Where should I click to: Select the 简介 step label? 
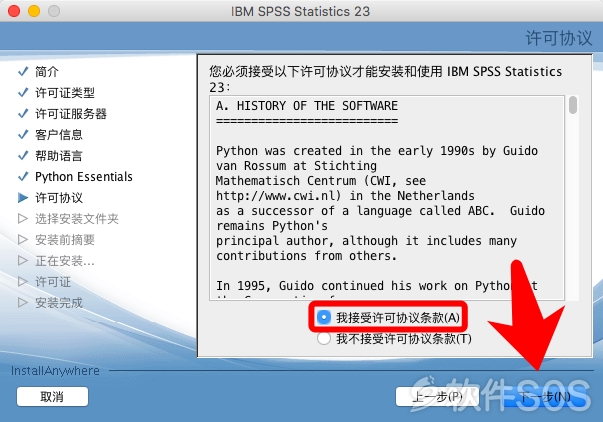click(47, 71)
